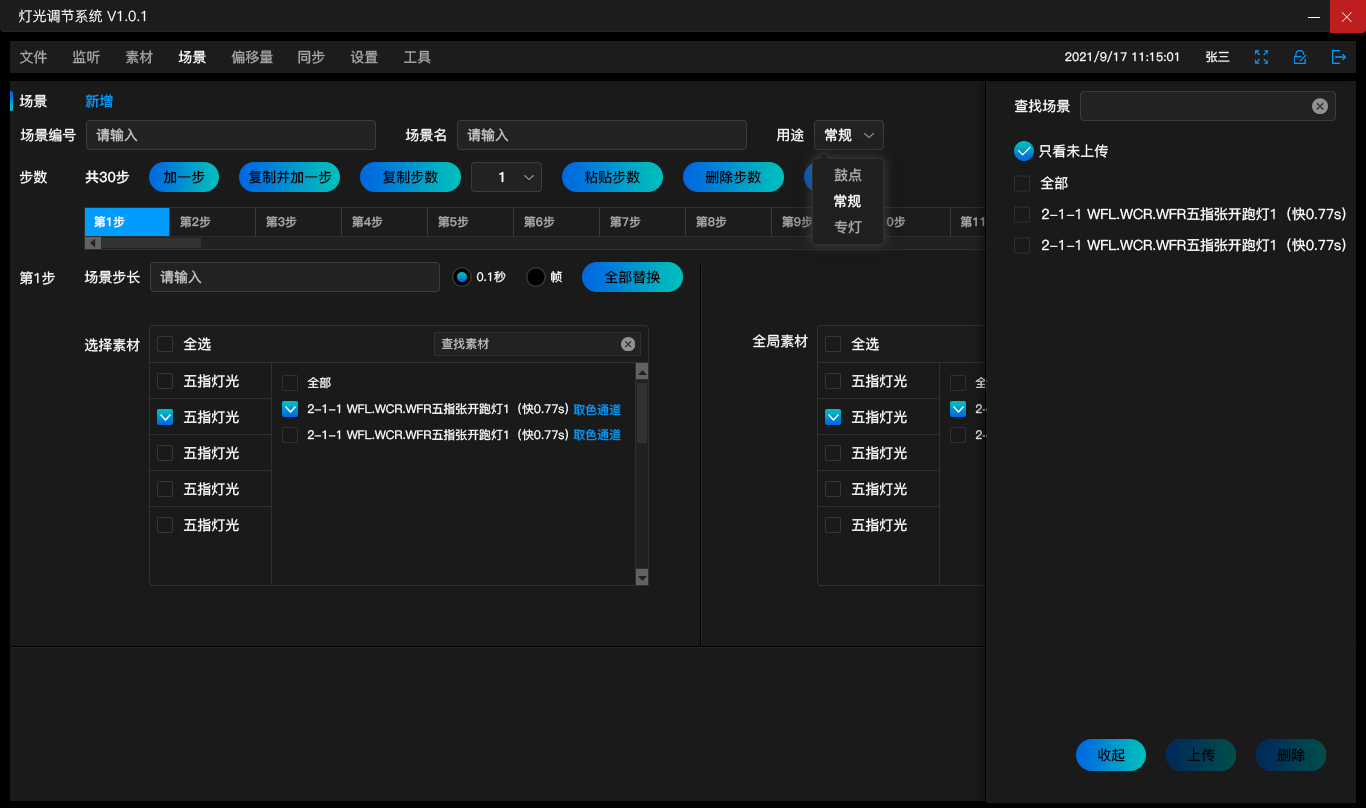Switch to the 第2步 tab
This screenshot has height=808, width=1366.
point(213,222)
